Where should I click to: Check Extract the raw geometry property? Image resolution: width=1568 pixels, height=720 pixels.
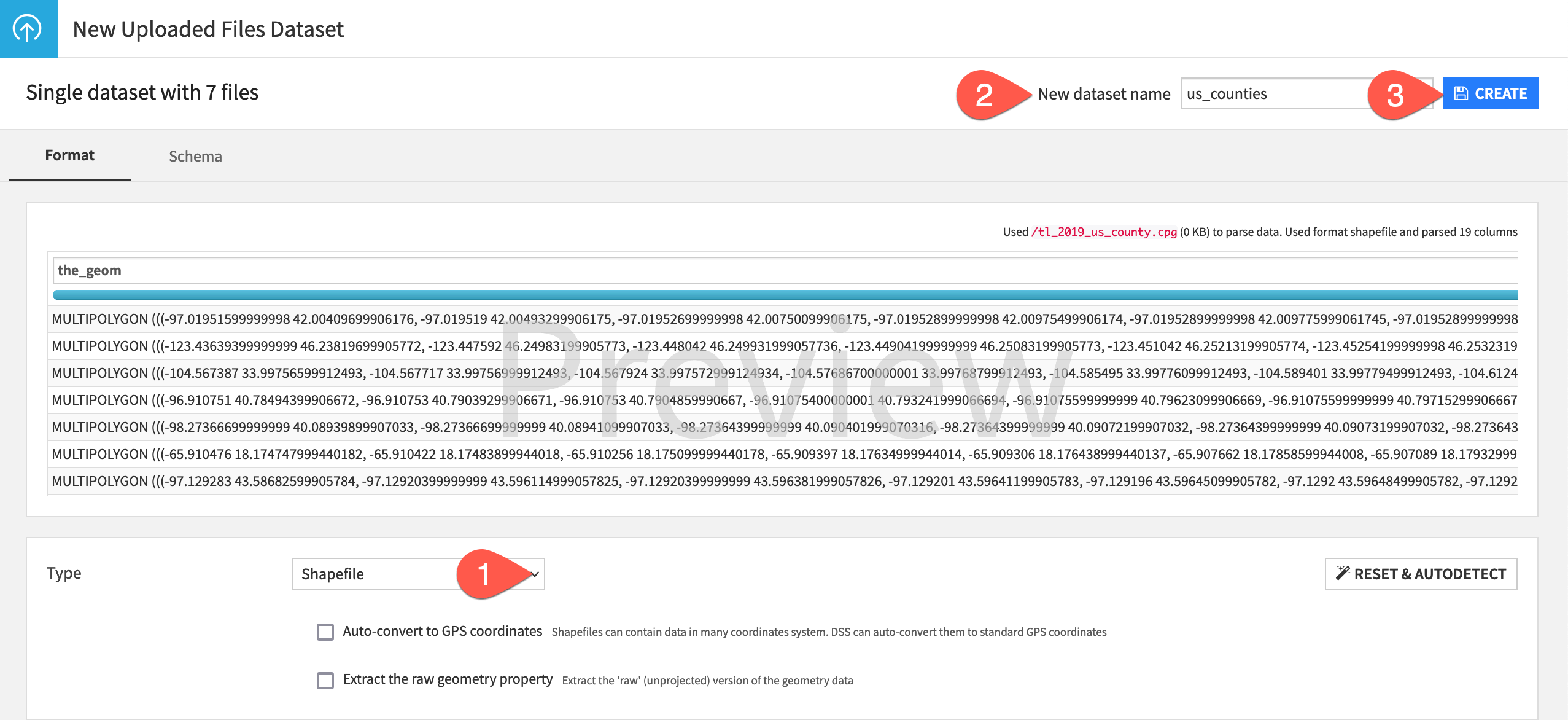tap(325, 680)
